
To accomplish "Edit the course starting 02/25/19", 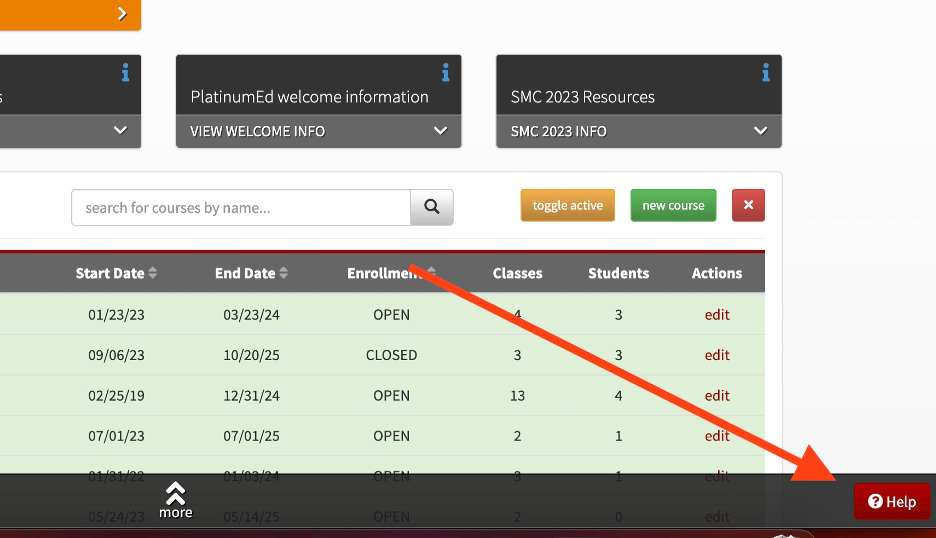I will click(717, 395).
